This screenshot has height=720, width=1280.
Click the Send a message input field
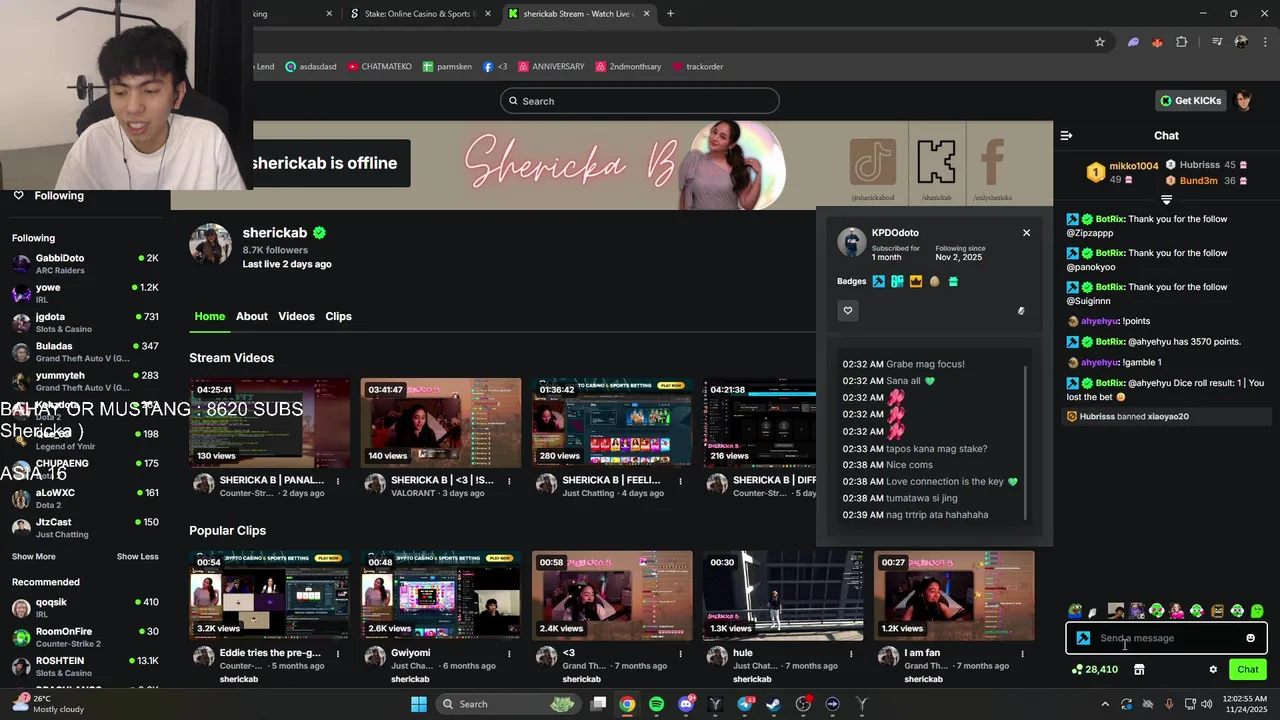pyautogui.click(x=1166, y=638)
